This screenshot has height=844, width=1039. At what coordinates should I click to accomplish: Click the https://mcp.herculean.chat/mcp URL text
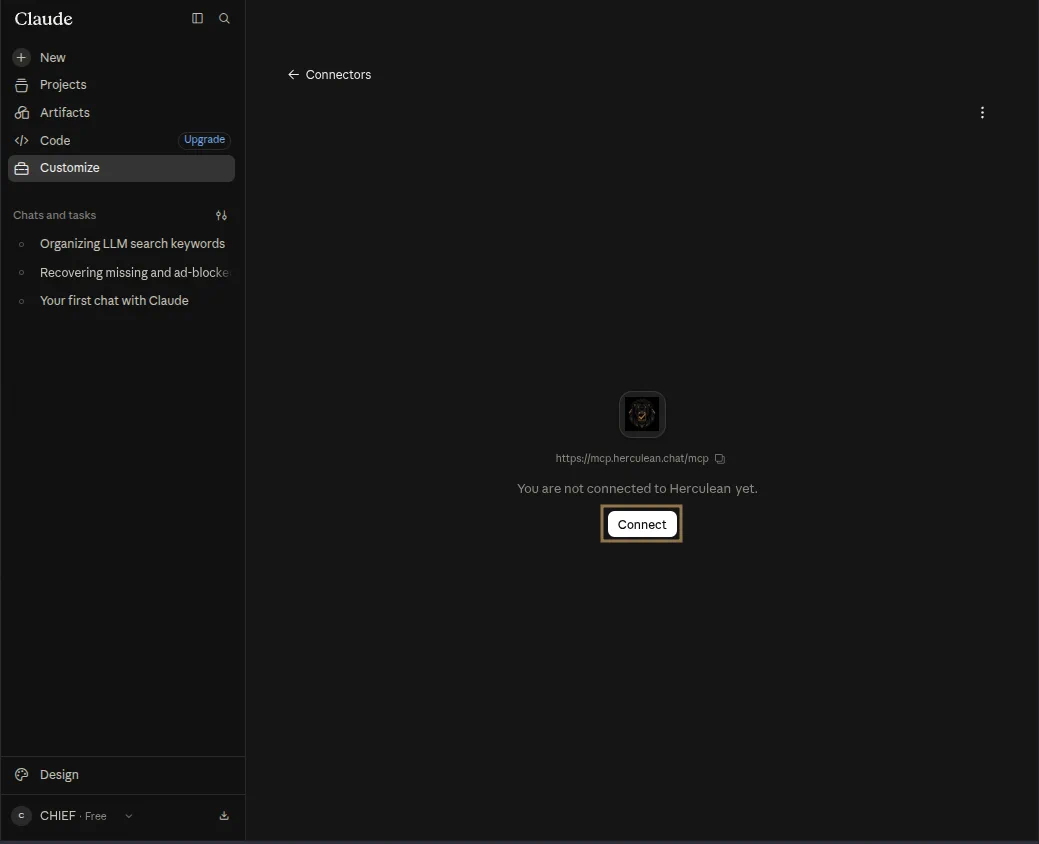pyautogui.click(x=631, y=458)
